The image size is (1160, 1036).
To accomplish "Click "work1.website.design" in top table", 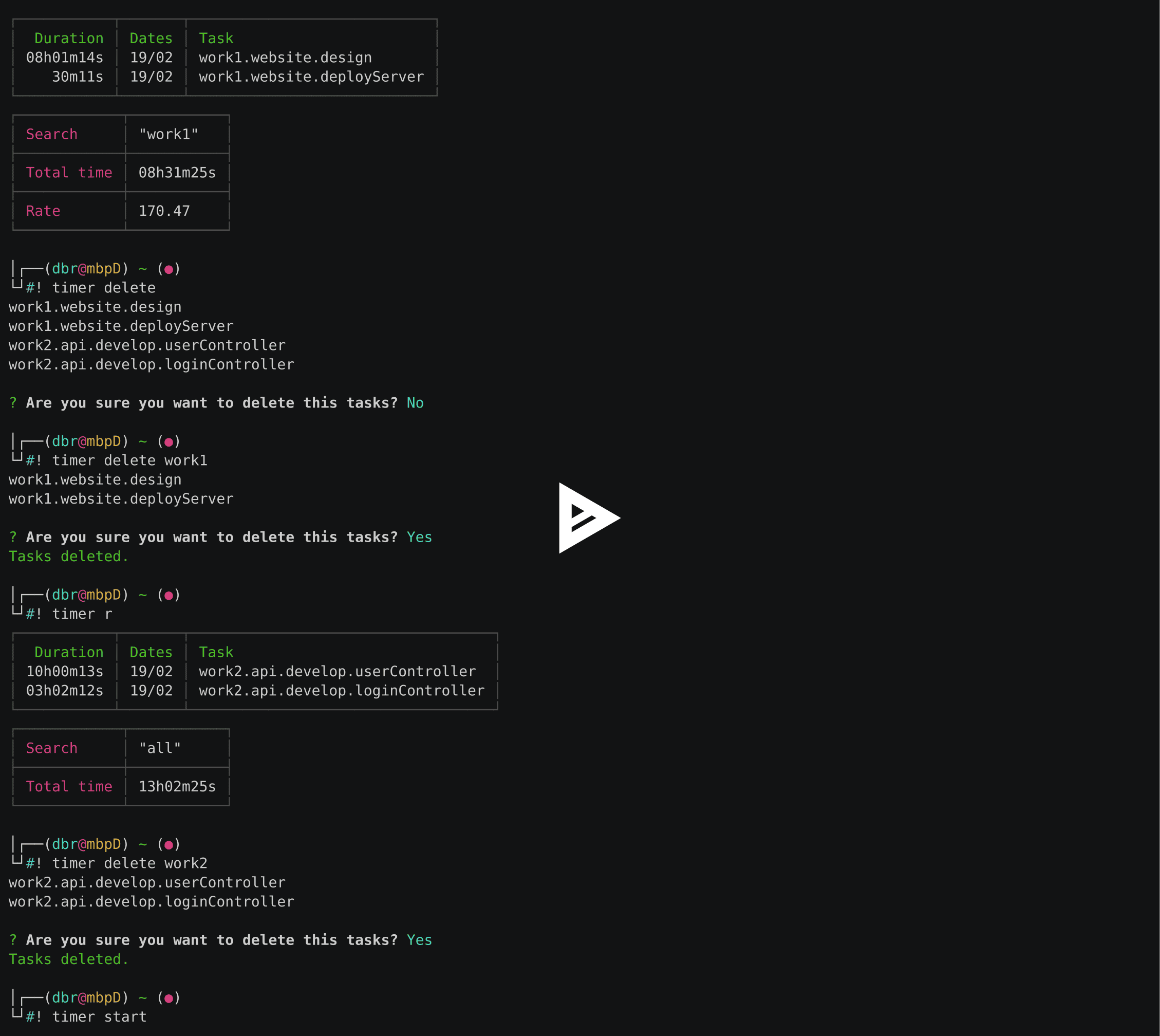I will pos(285,58).
